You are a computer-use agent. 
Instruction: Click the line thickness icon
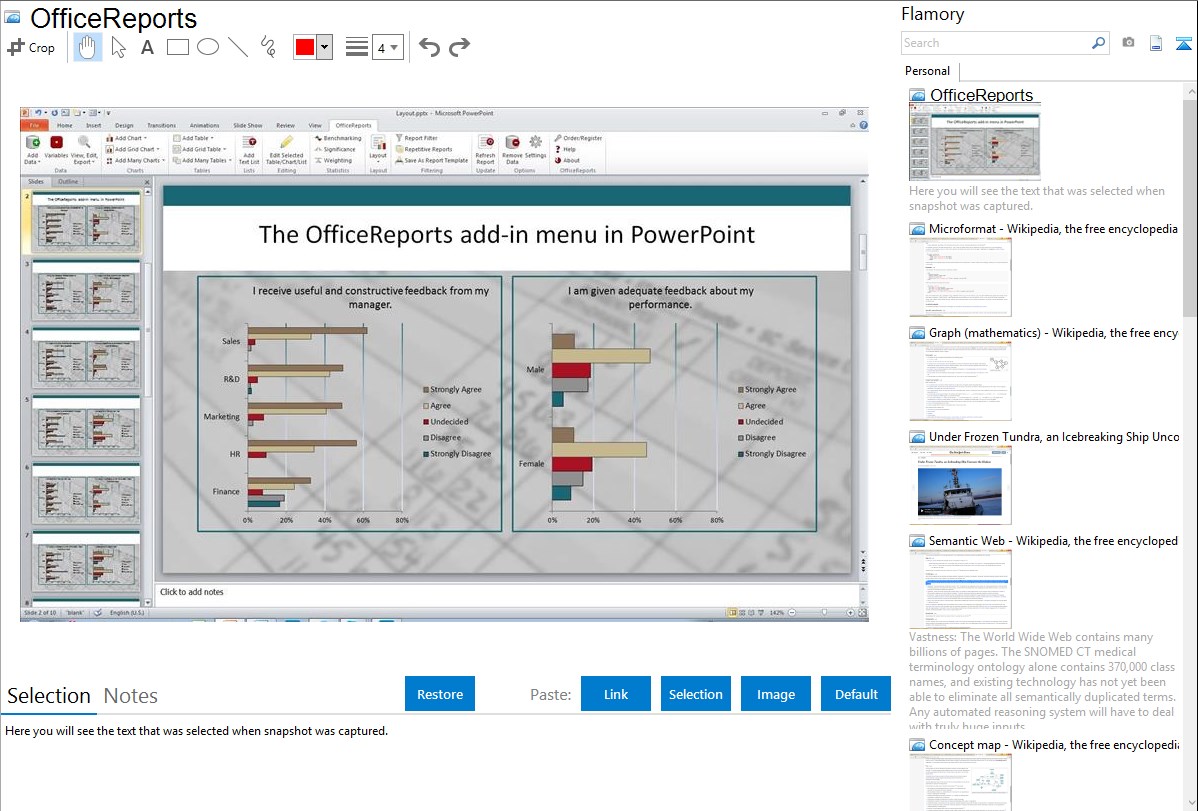pyautogui.click(x=357, y=47)
